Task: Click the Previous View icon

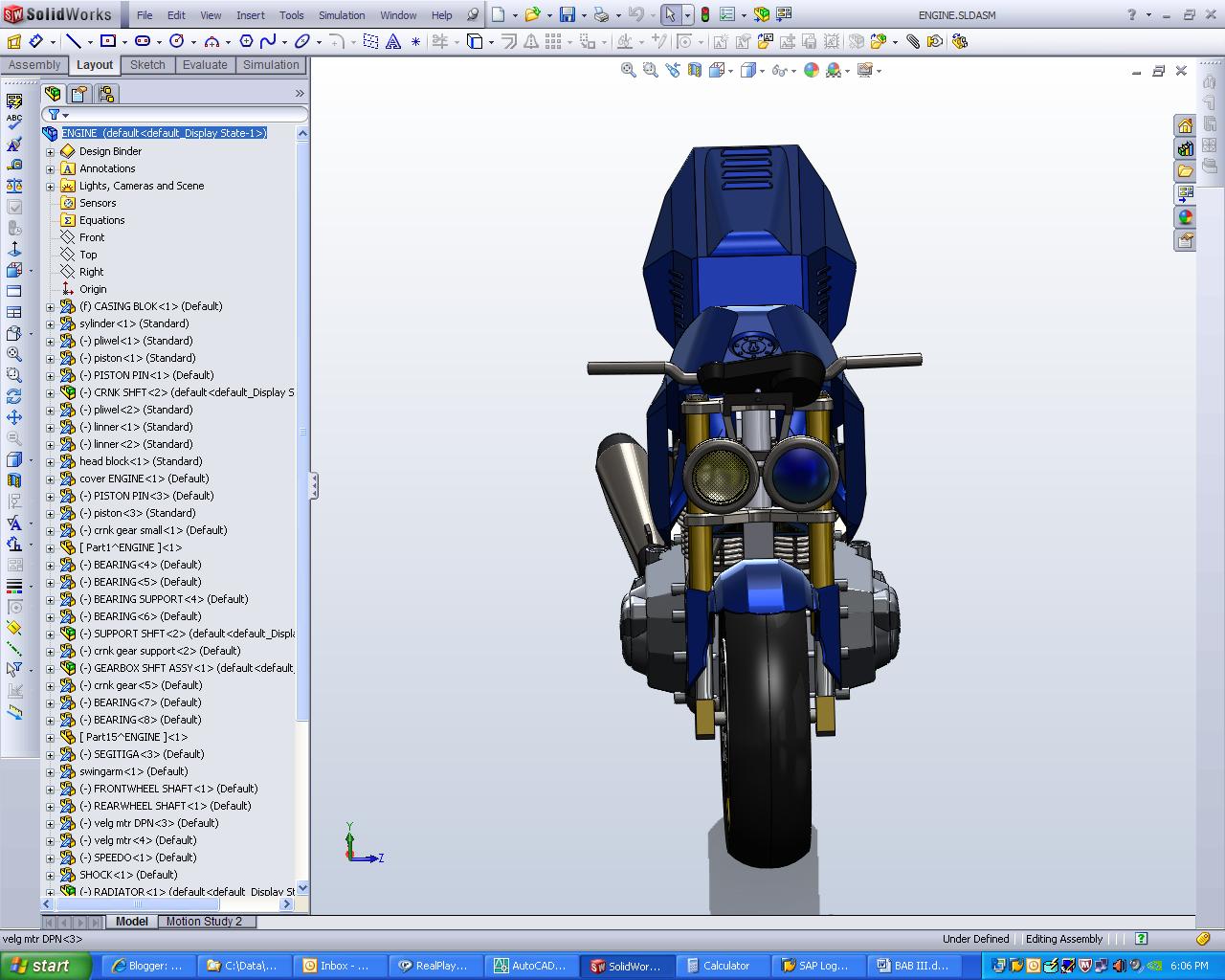Action: (673, 70)
